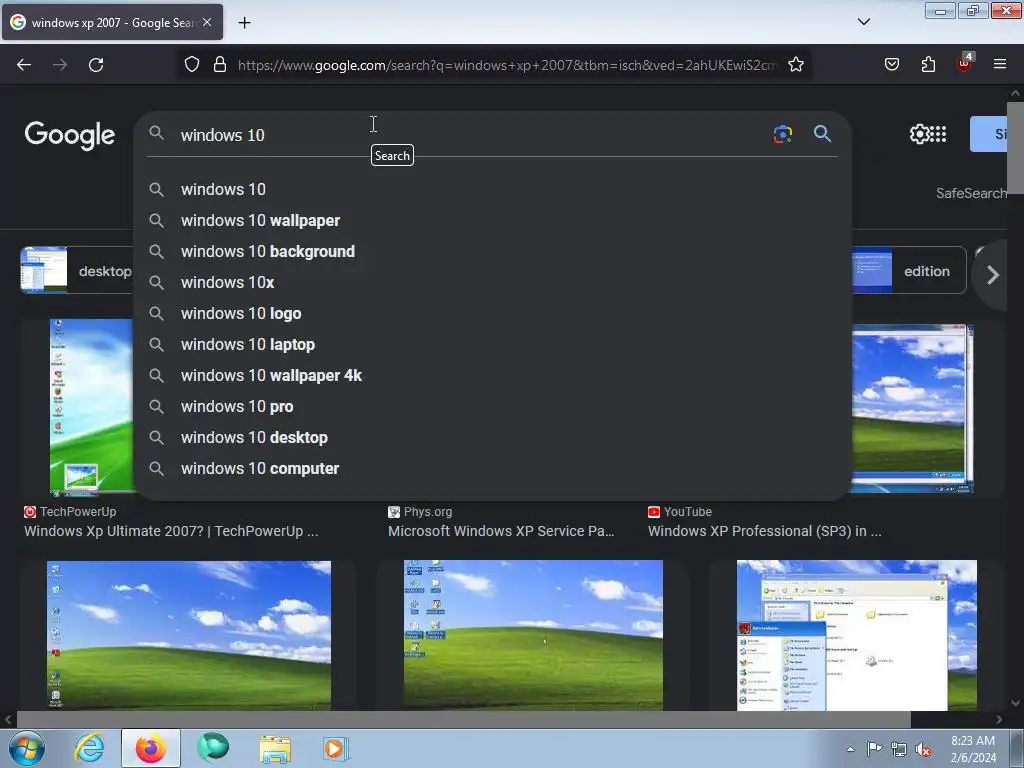Image resolution: width=1024 pixels, height=768 pixels.
Task: Open the YouTube result image thumbnail
Action: pos(913,408)
